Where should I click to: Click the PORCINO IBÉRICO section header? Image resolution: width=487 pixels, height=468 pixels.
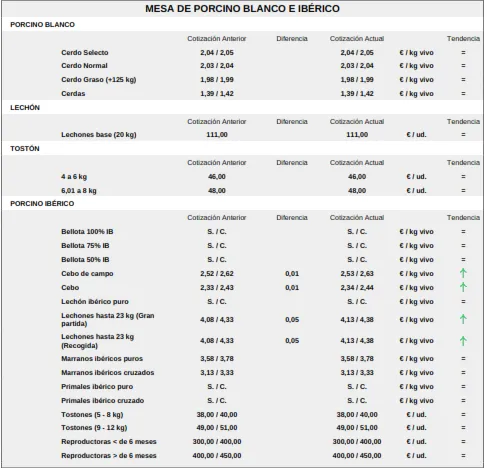[x=42, y=204]
